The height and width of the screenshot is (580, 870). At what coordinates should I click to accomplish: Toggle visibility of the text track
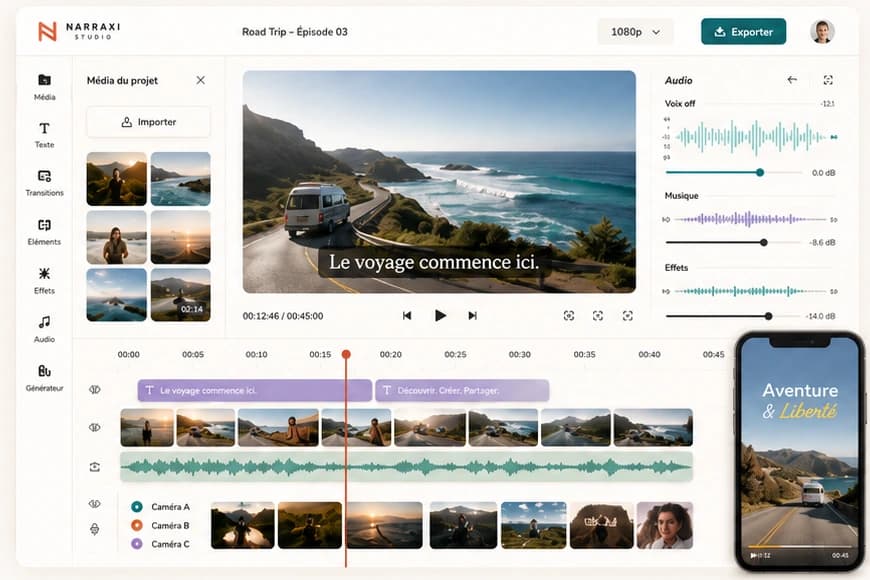click(x=95, y=390)
